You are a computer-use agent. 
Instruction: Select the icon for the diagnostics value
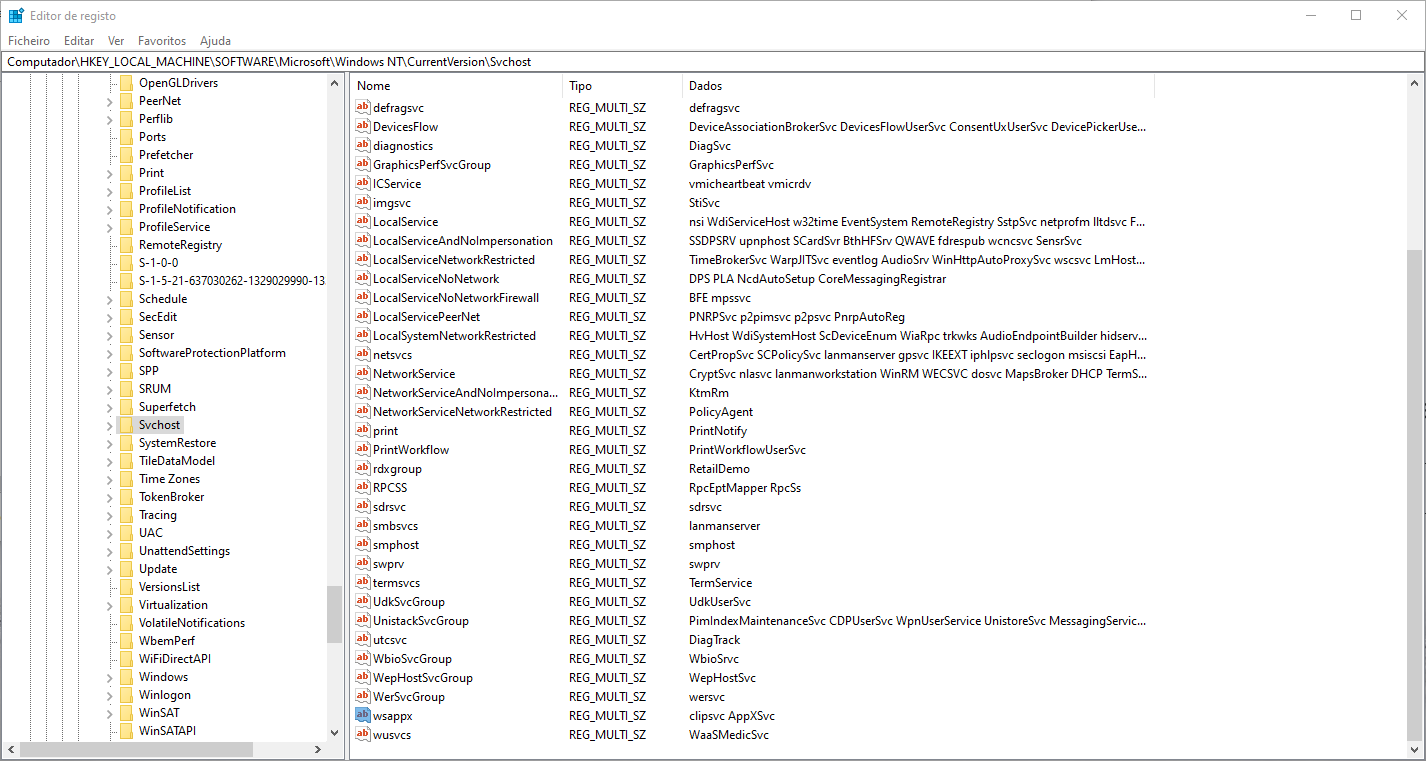click(363, 146)
